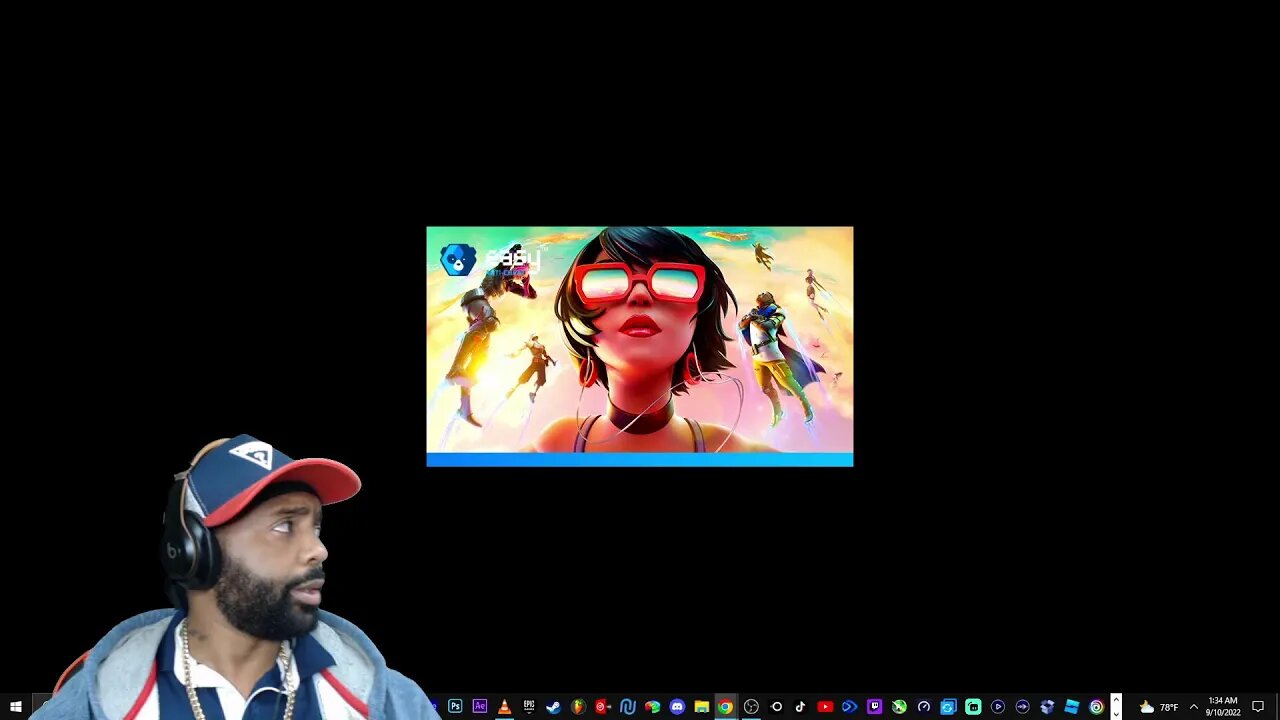Viewport: 1280px width, 720px height.
Task: Open TikTok from the taskbar
Action: pyautogui.click(x=800, y=707)
